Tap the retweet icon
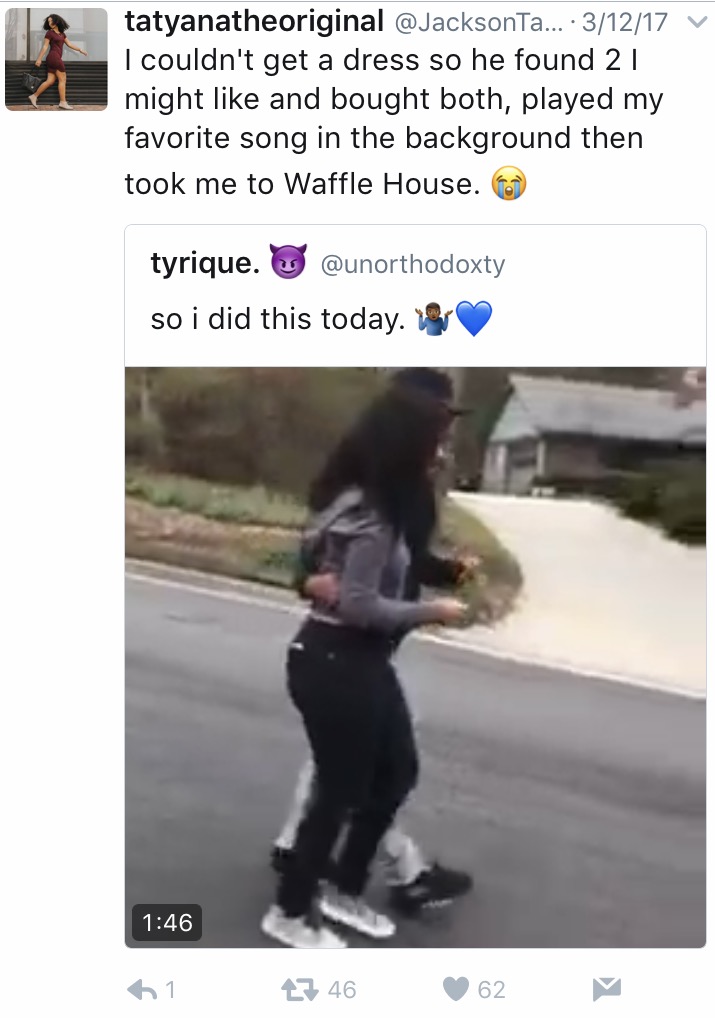The width and height of the screenshot is (715, 1018). click(x=299, y=989)
